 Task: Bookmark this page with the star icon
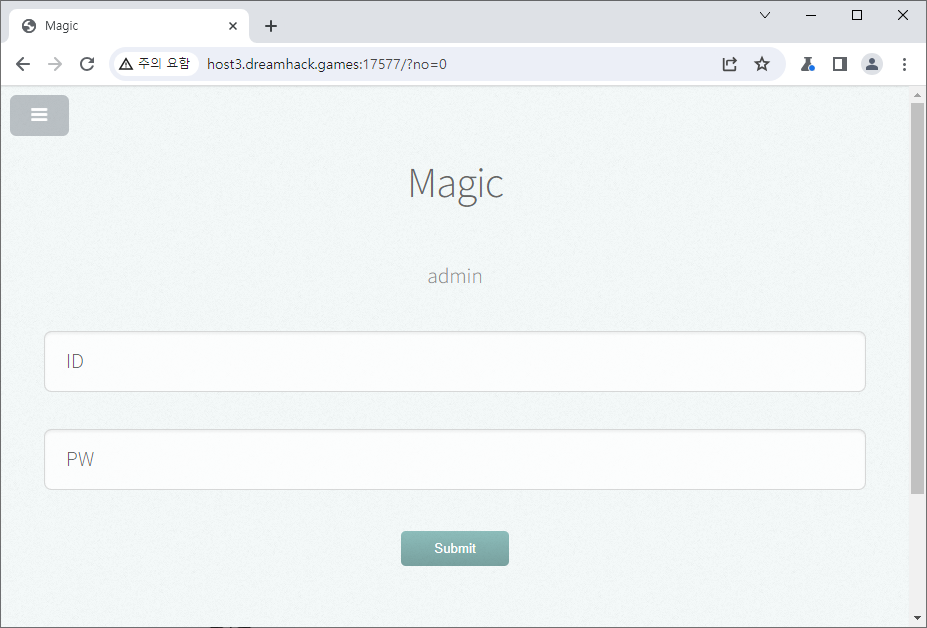point(762,64)
